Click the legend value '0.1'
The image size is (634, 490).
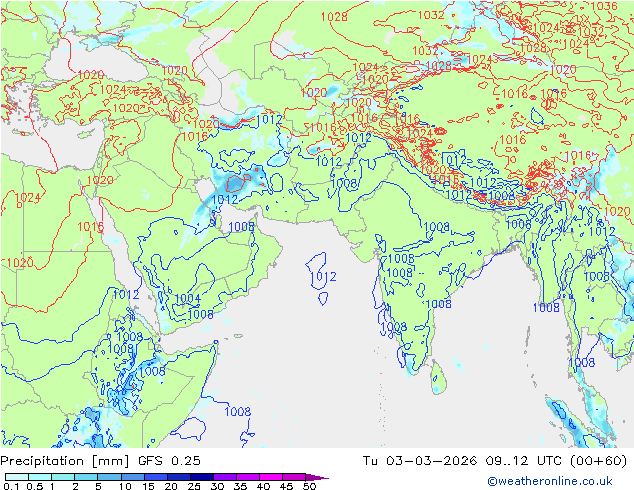(11, 486)
